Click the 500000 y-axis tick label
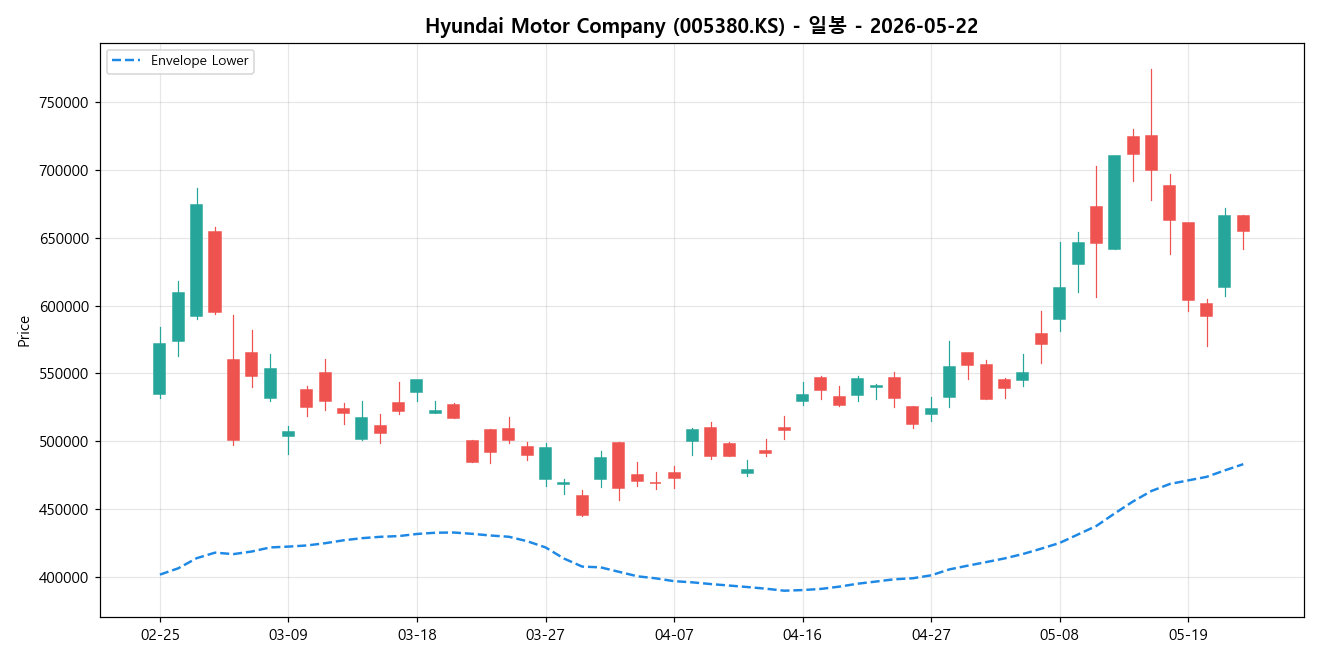1320x660 pixels. tap(66, 442)
